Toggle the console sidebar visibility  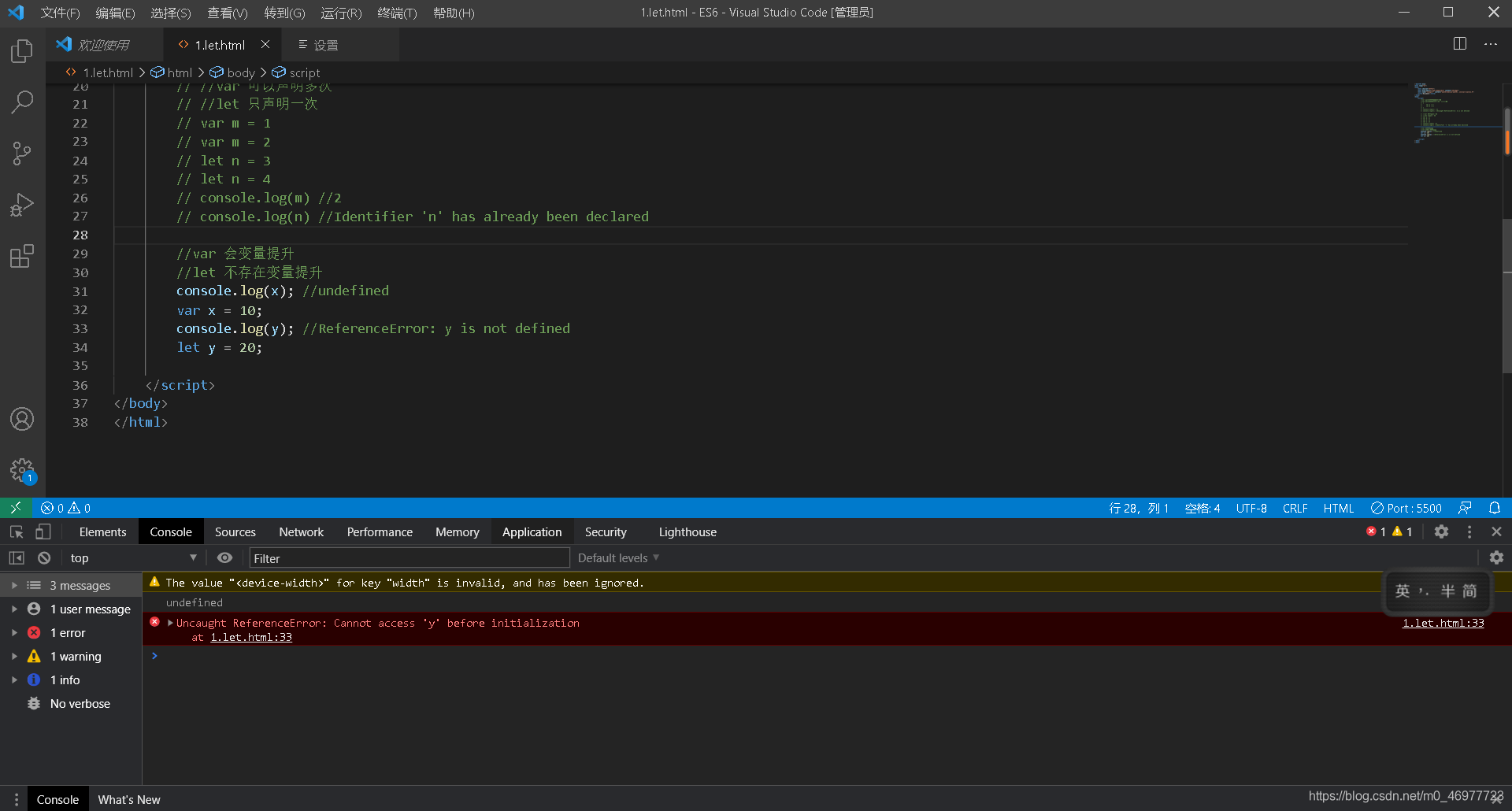pyautogui.click(x=17, y=558)
